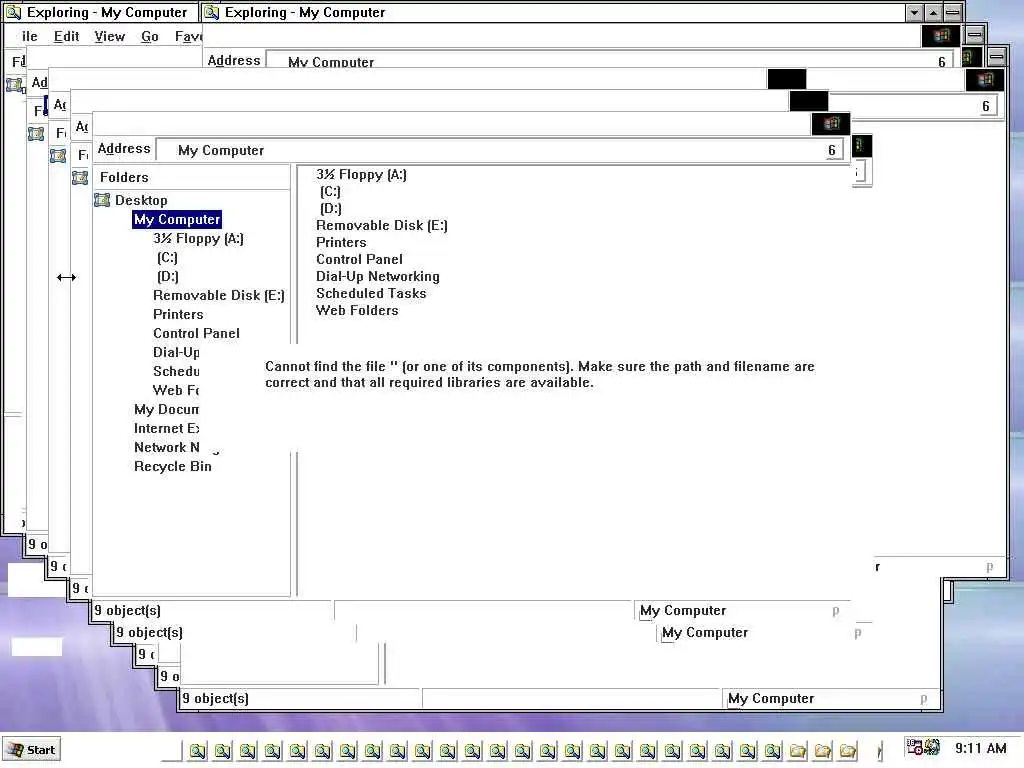The image size is (1024, 768).
Task: Select Recycle Bin in the Folders tree
Action: [172, 466]
